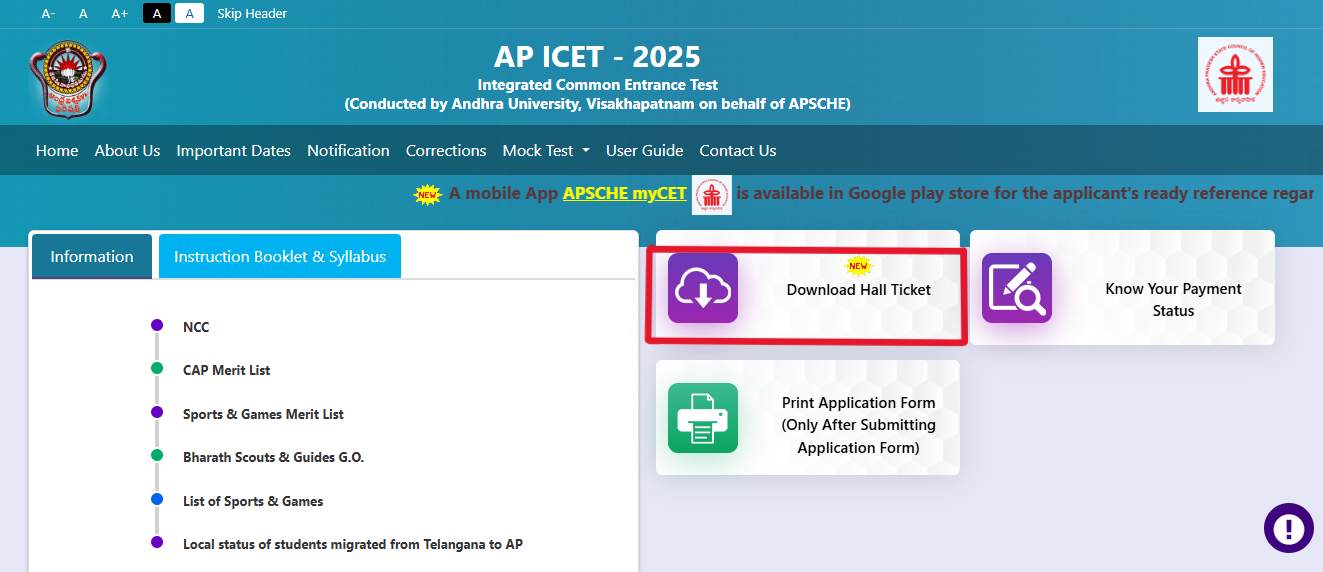The width and height of the screenshot is (1323, 572).
Task: Open the NCC information item
Action: pyautogui.click(x=196, y=327)
